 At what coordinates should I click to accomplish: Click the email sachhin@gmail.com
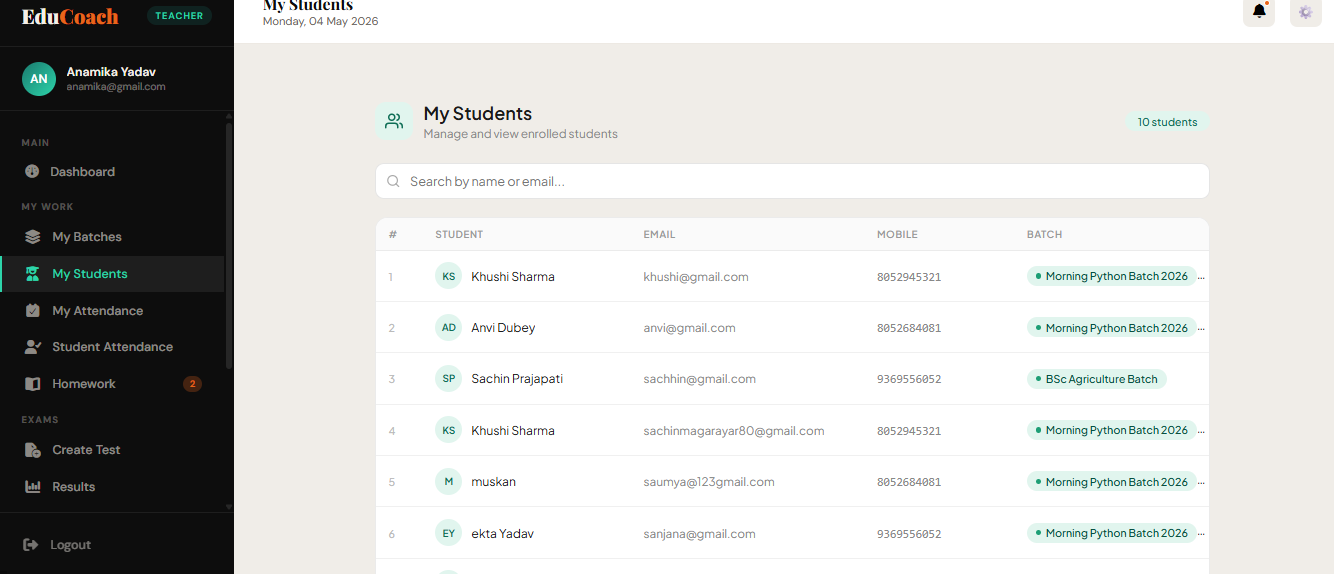(x=699, y=380)
